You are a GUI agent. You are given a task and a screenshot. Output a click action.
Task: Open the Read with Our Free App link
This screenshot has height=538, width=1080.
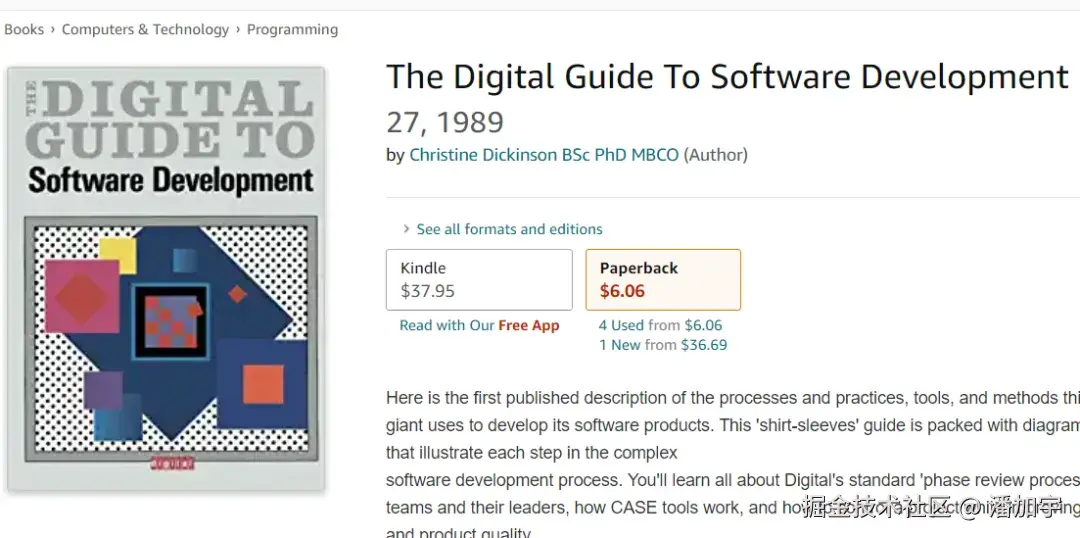[x=479, y=325]
